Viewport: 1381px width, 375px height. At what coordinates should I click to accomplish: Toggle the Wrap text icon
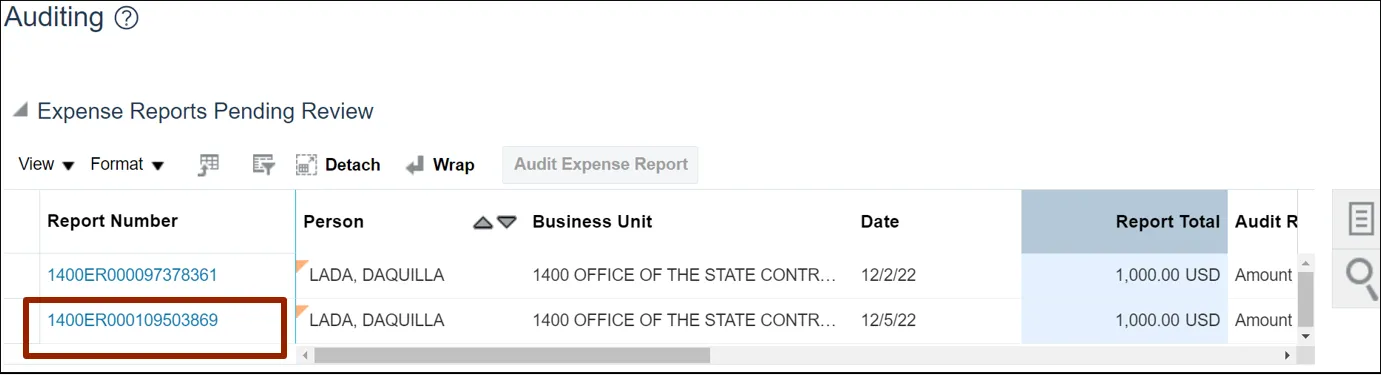tap(440, 165)
